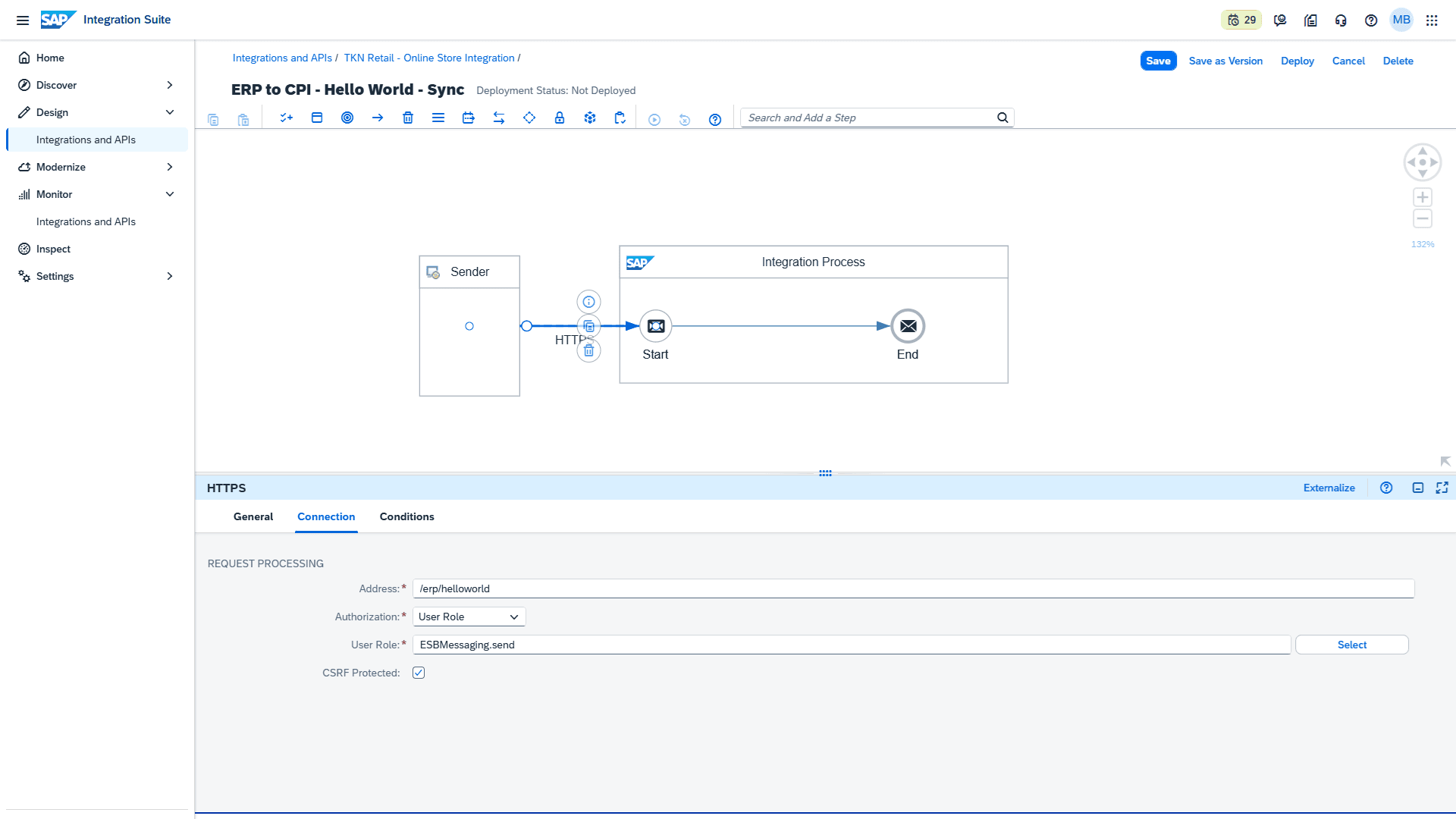
Task: Open the security lock palette icon
Action: (x=560, y=118)
